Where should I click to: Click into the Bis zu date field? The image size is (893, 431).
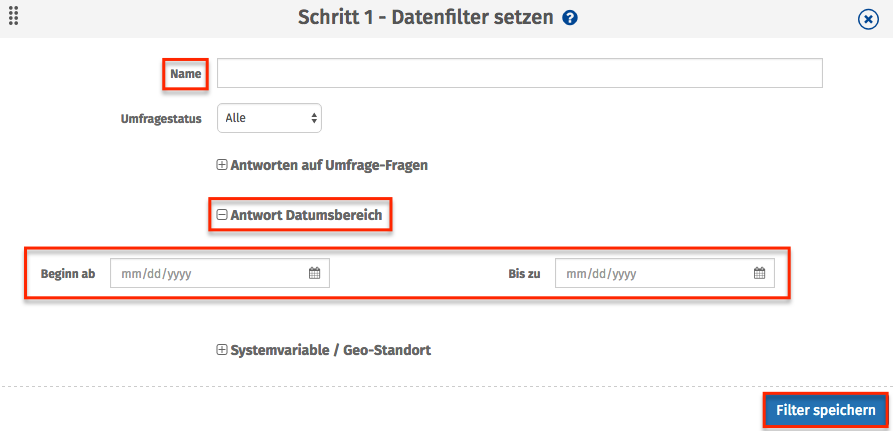(655, 273)
